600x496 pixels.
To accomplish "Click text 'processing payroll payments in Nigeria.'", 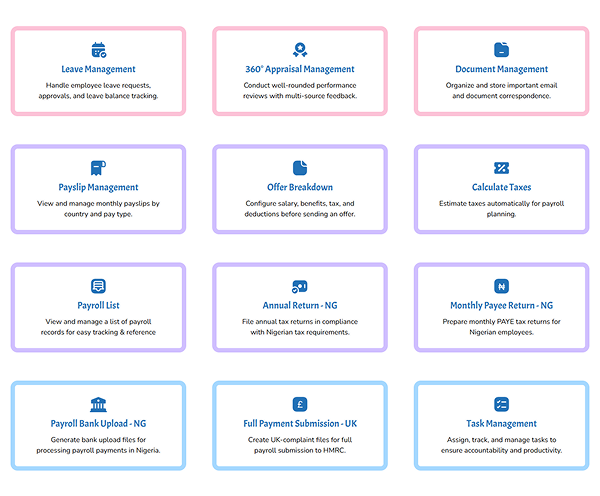I will 98,450.
